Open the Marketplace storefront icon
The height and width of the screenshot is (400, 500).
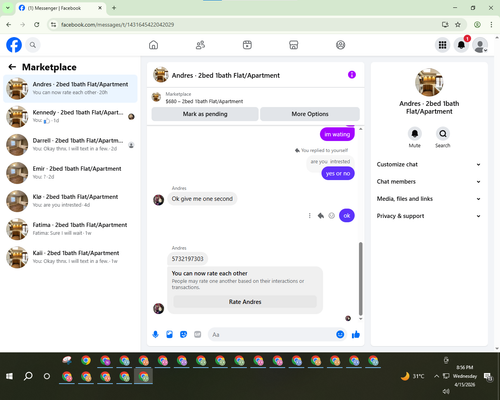294,45
